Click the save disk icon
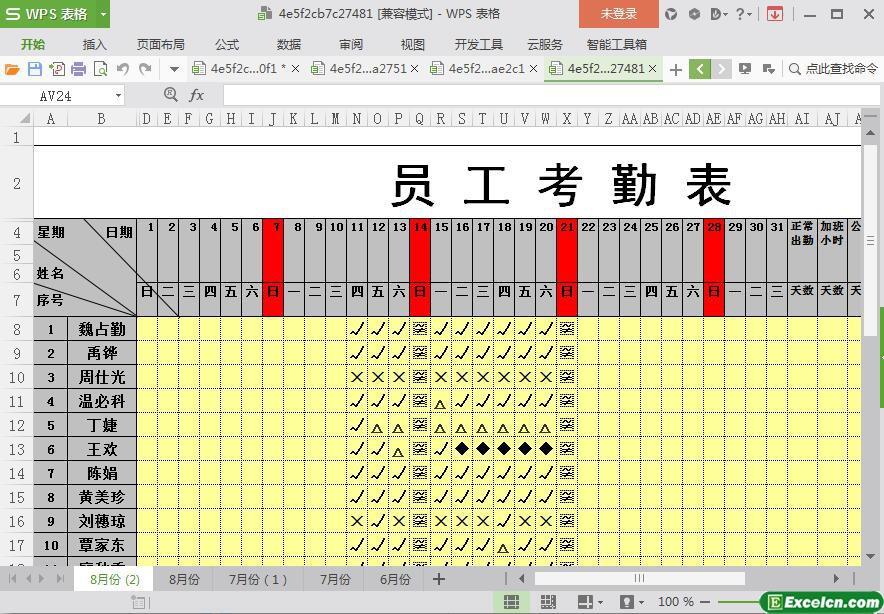884x614 pixels. point(34,69)
